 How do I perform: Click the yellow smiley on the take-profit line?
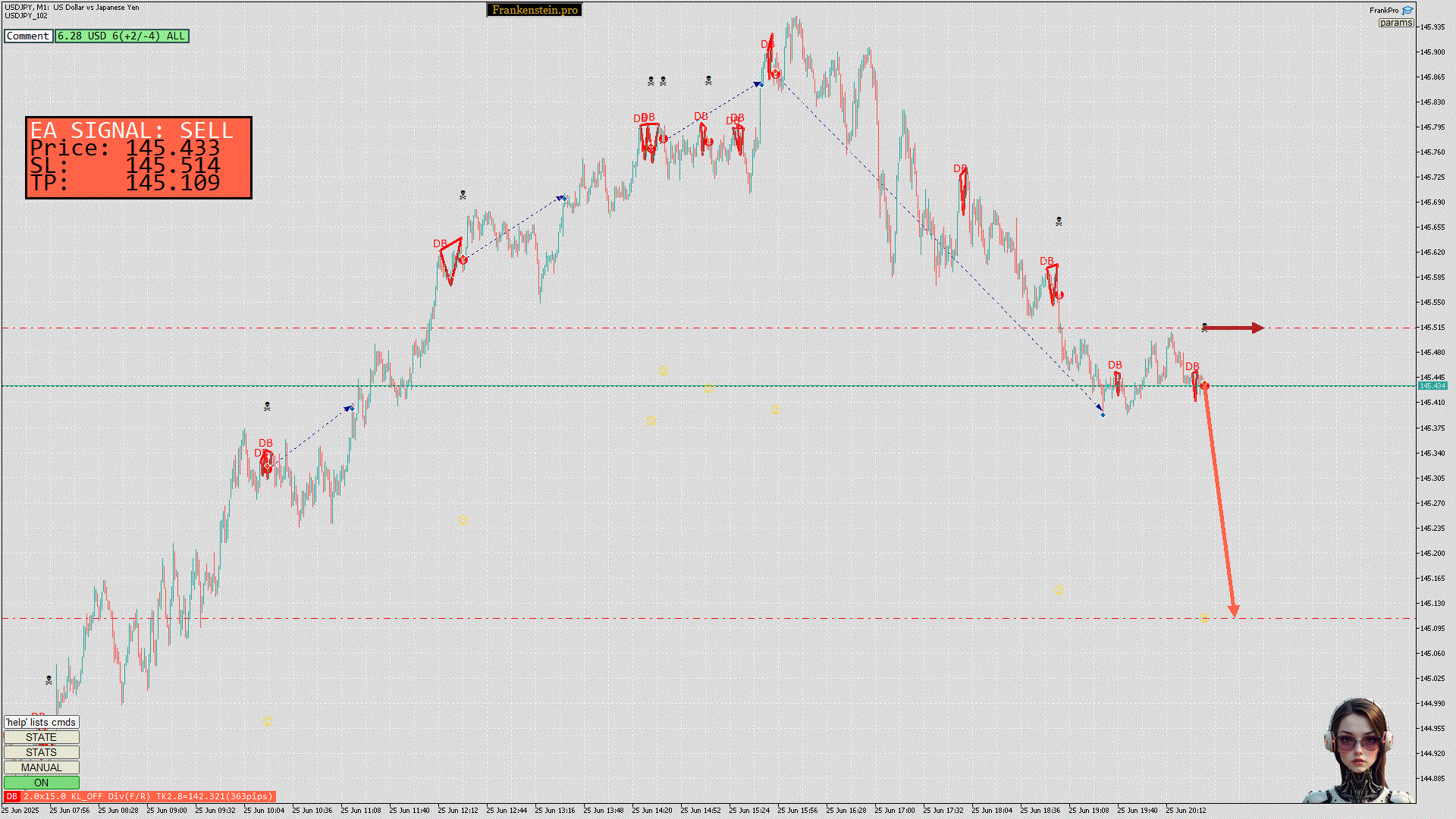click(1204, 619)
